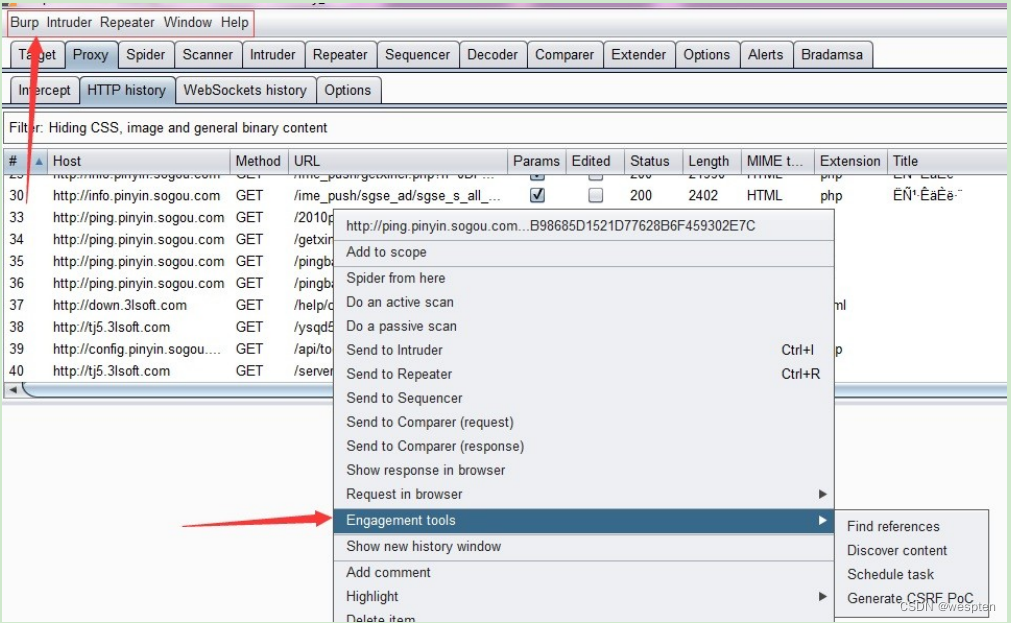The width and height of the screenshot is (1011, 623).
Task: Open the Repeater menu in menu bar
Action: 127,23
